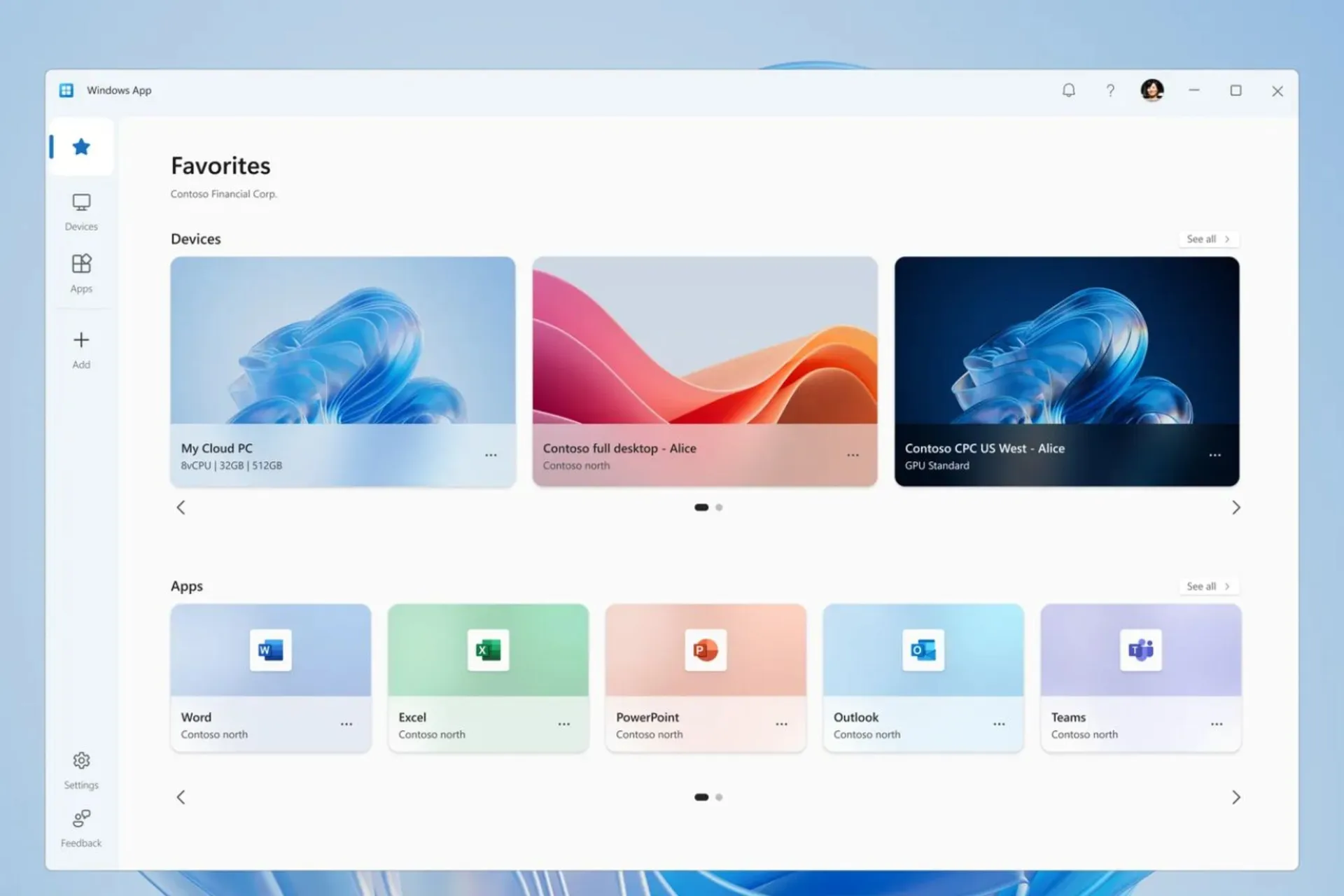The height and width of the screenshot is (896, 1344).
Task: Open the Favorites star tab
Action: pyautogui.click(x=81, y=147)
